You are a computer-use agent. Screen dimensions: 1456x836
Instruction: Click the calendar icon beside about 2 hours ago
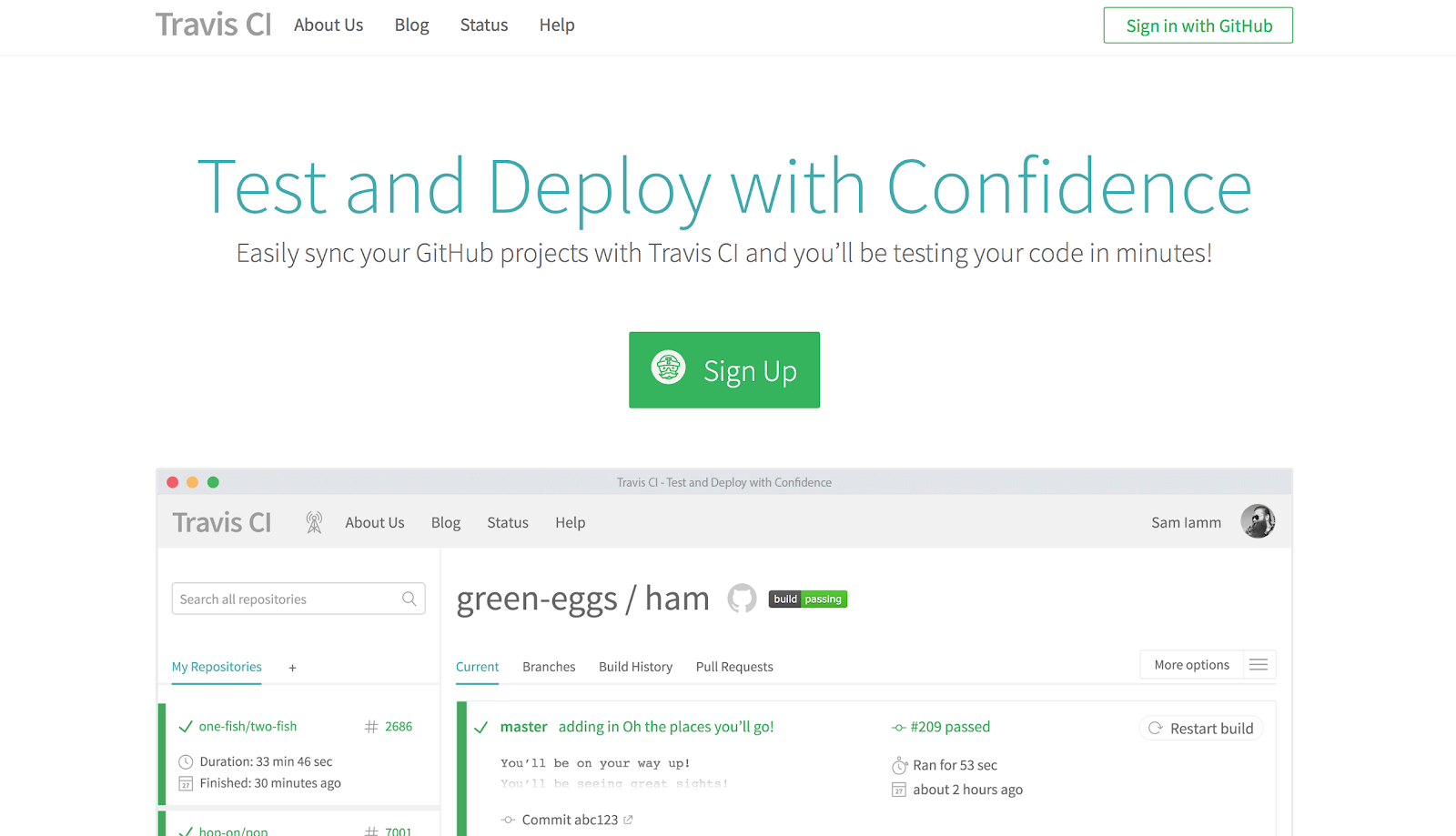[x=899, y=790]
